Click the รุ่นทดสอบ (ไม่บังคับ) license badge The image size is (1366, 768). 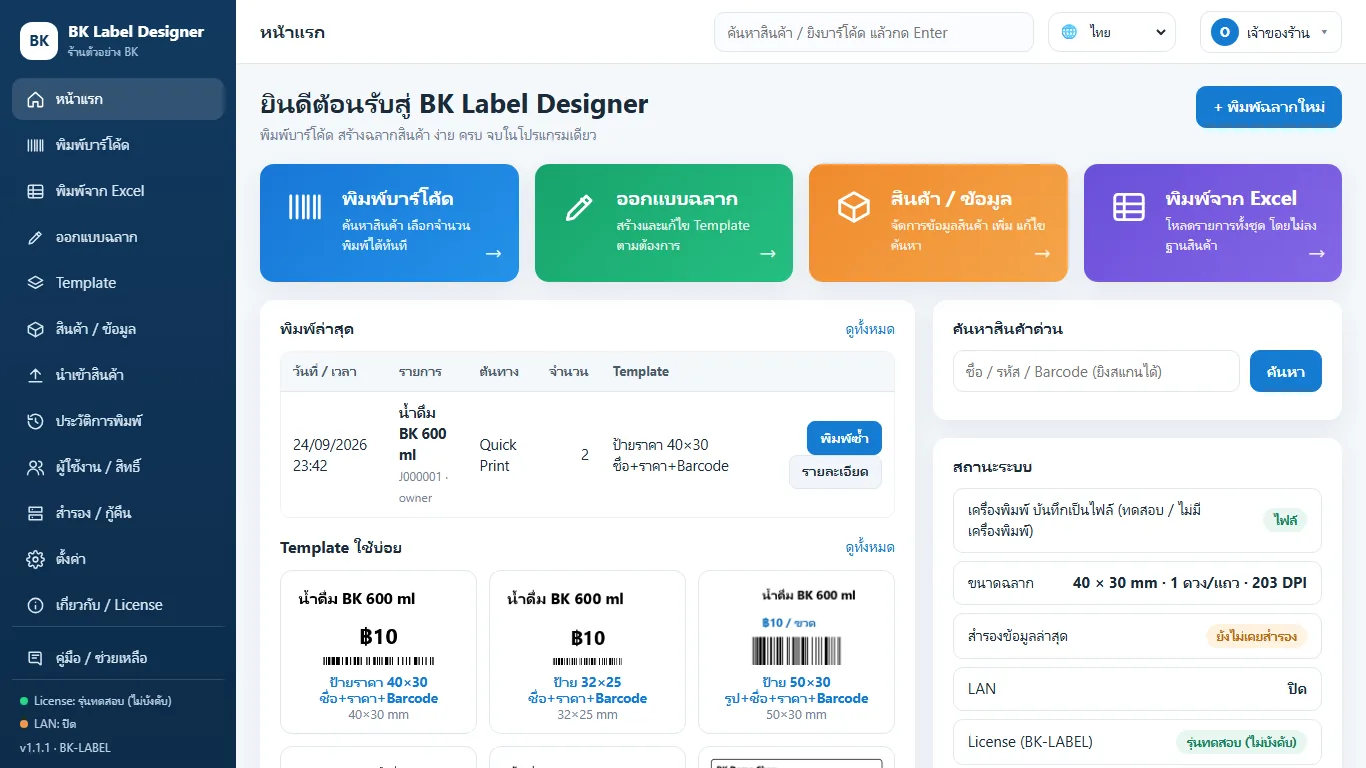pos(1241,742)
